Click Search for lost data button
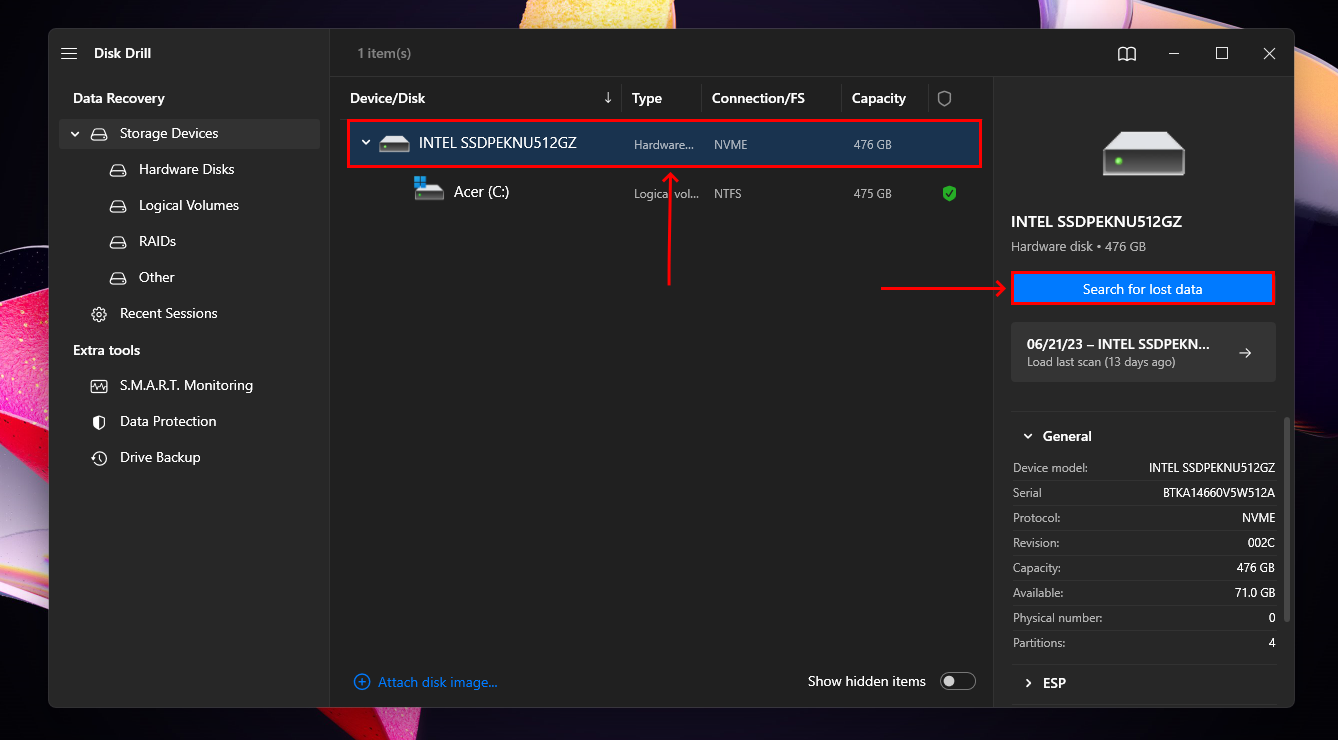The width and height of the screenshot is (1338, 740). pos(1143,289)
